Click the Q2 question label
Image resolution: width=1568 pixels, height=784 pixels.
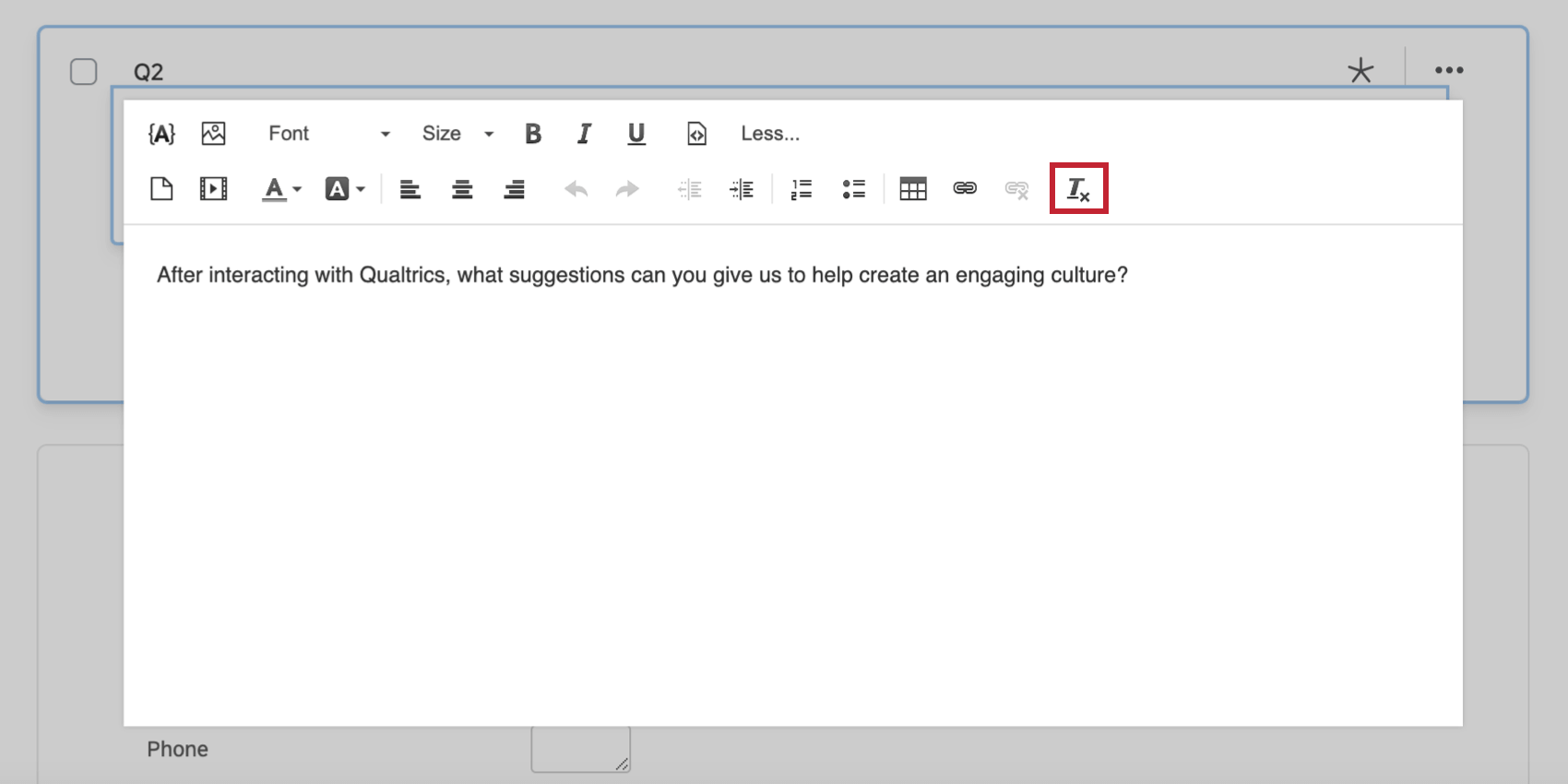coord(148,72)
